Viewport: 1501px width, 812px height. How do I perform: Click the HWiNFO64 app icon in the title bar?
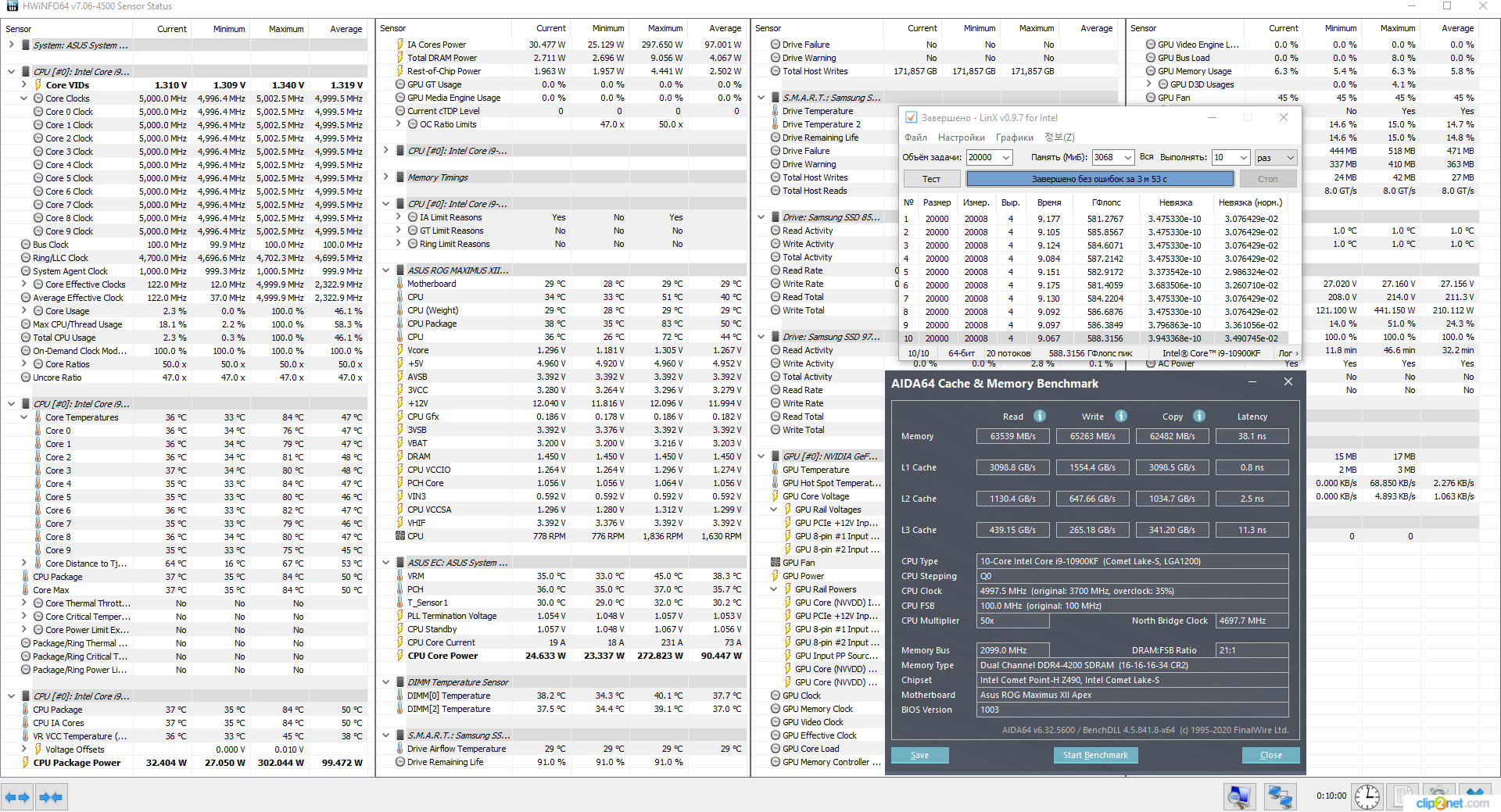point(13,6)
